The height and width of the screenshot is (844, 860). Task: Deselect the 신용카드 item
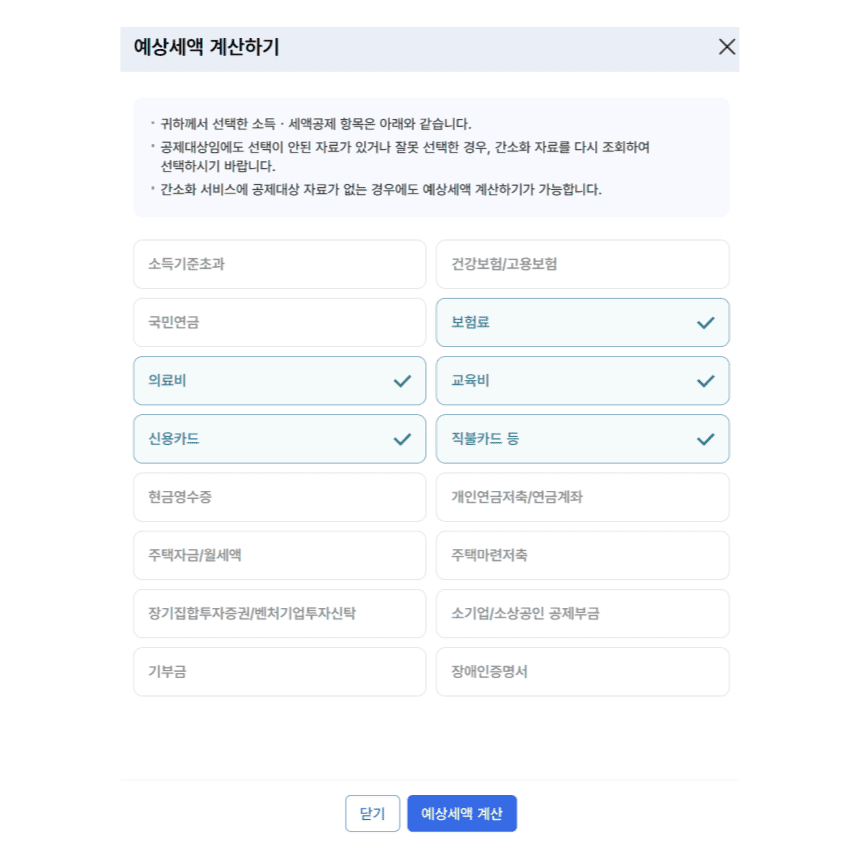click(280, 439)
